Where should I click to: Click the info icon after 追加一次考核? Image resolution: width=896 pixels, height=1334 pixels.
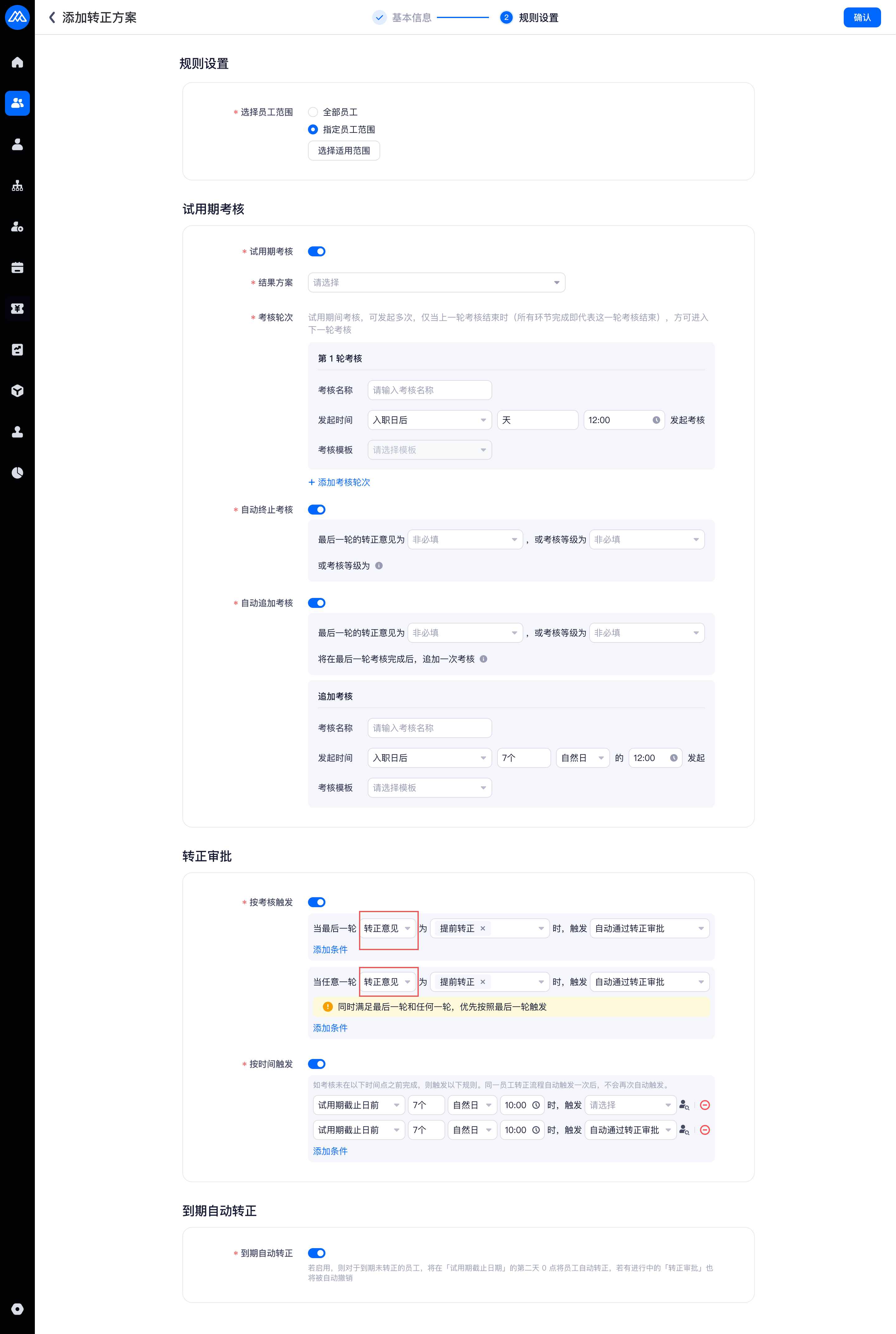click(483, 659)
